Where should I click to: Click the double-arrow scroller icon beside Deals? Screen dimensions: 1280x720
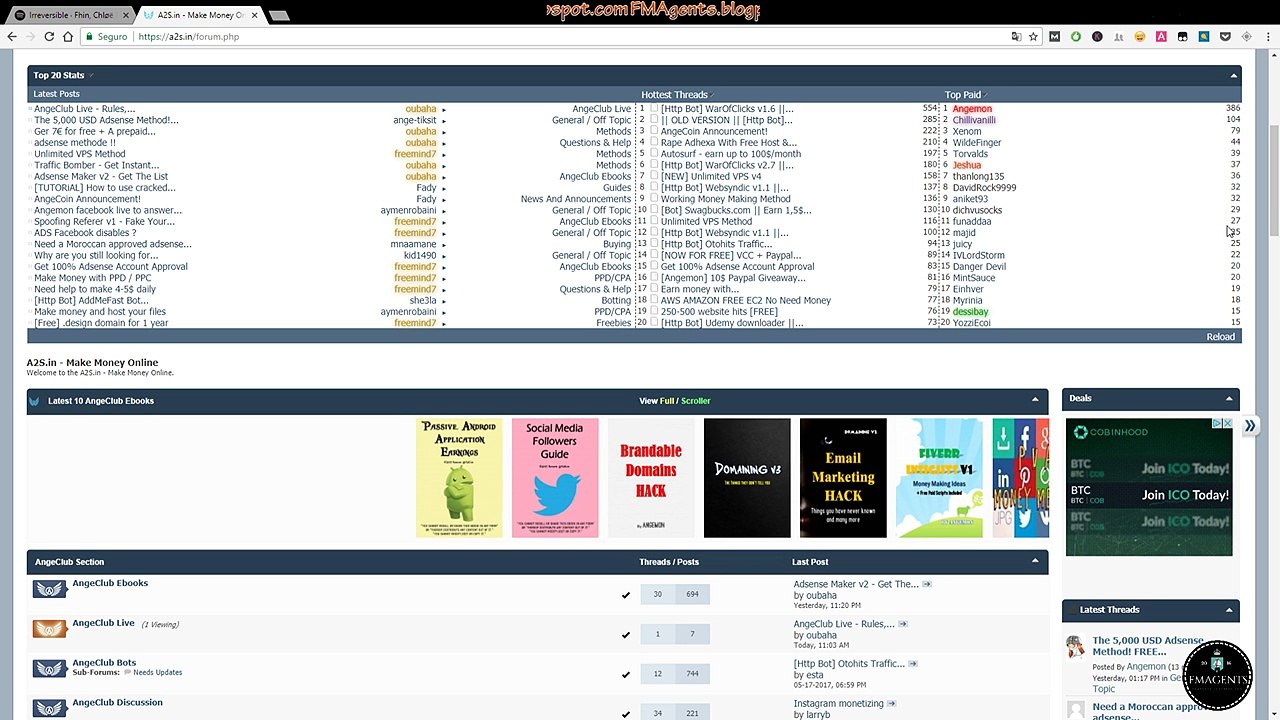tap(1249, 426)
